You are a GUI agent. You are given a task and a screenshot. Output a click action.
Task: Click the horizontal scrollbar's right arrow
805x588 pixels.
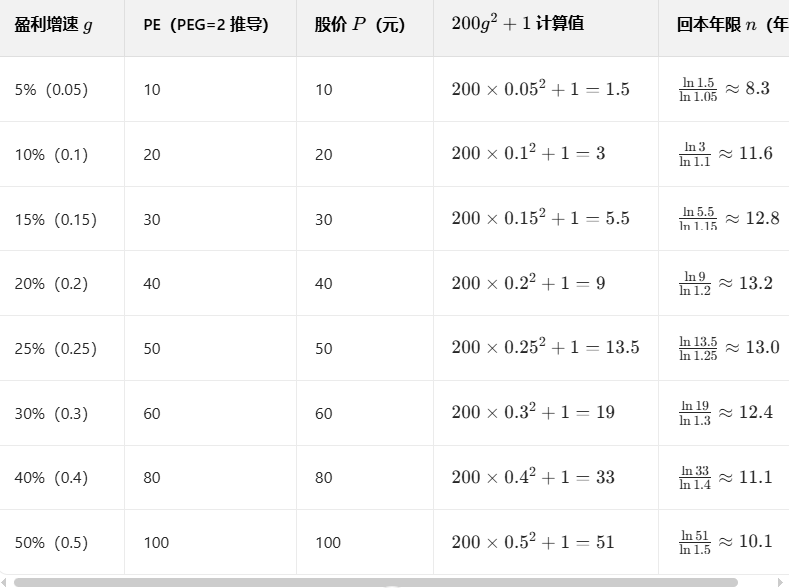coord(781,582)
